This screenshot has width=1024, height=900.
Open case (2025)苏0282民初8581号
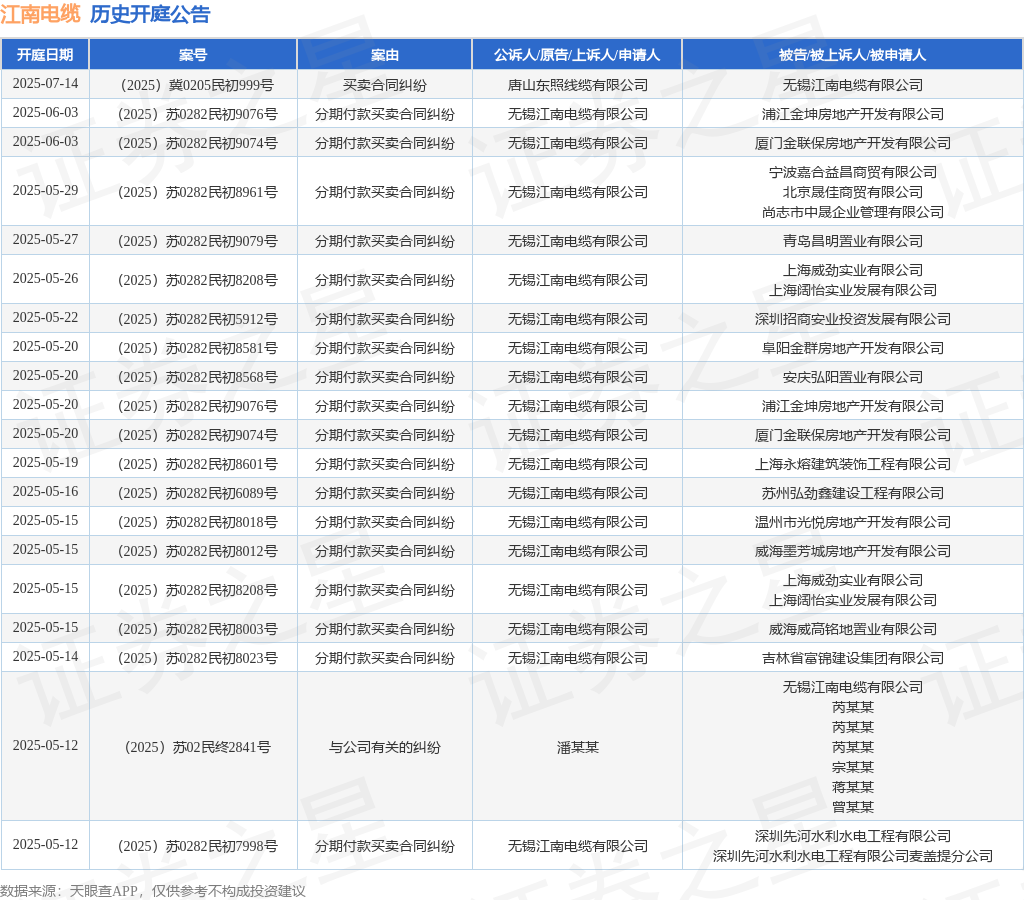point(197,348)
